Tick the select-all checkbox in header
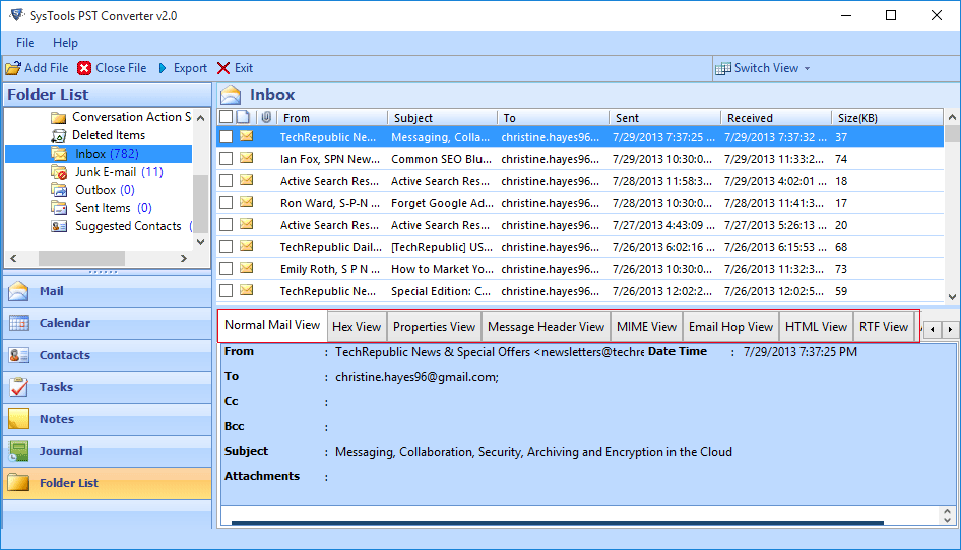The height and width of the screenshot is (550, 961). coord(226,117)
